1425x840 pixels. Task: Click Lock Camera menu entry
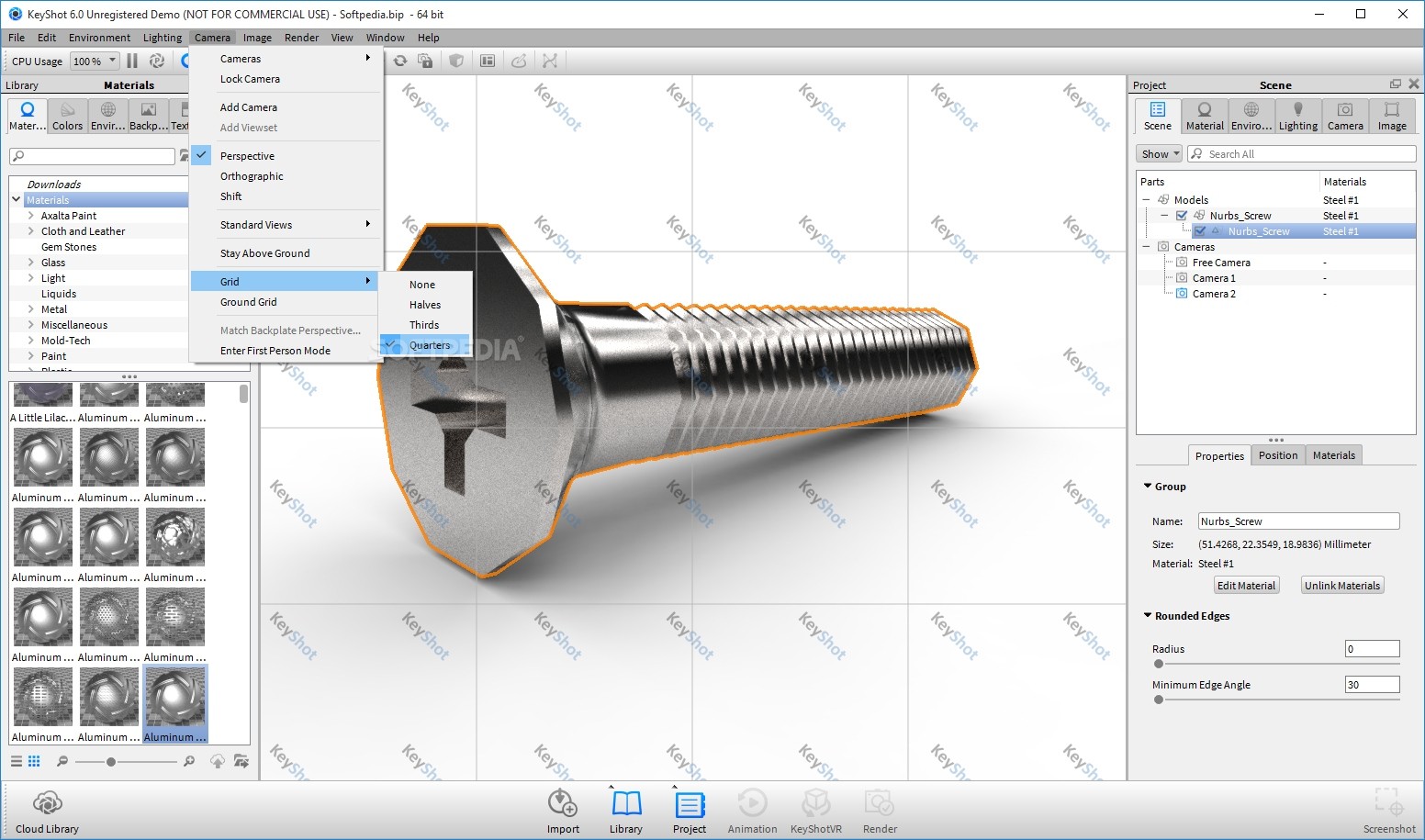[250, 79]
